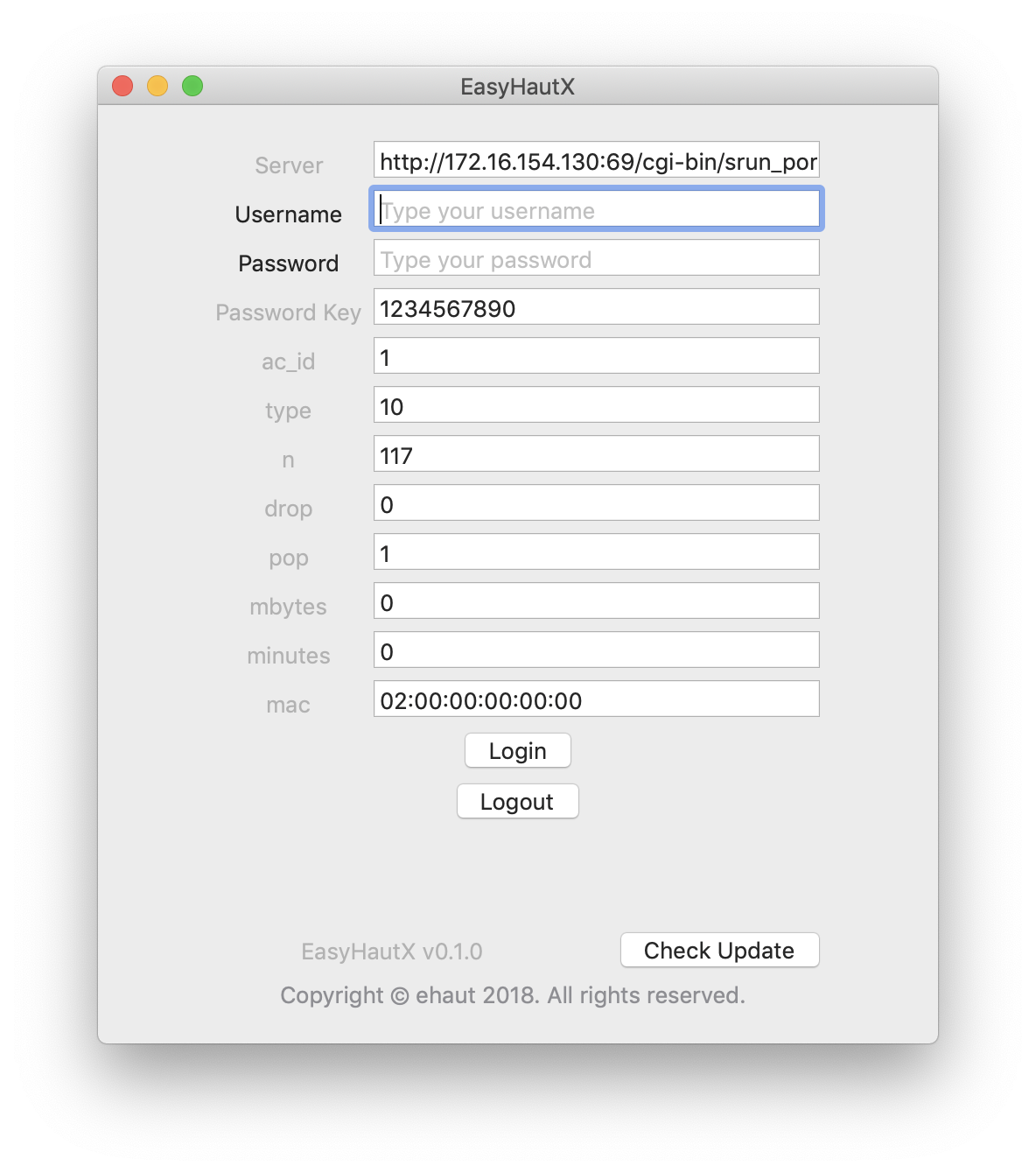Click the pop value field
The height and width of the screenshot is (1173, 1036).
(x=596, y=552)
